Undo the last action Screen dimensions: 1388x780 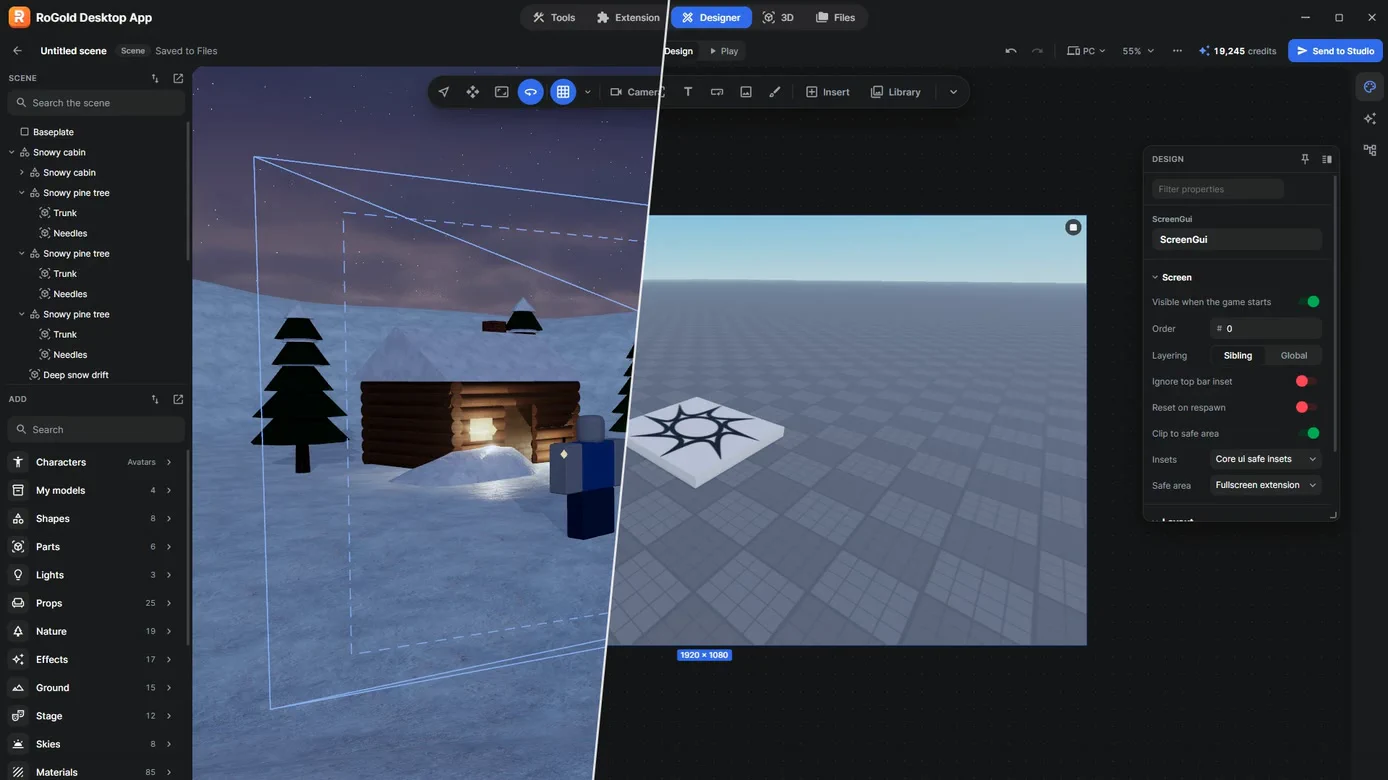coord(1011,51)
